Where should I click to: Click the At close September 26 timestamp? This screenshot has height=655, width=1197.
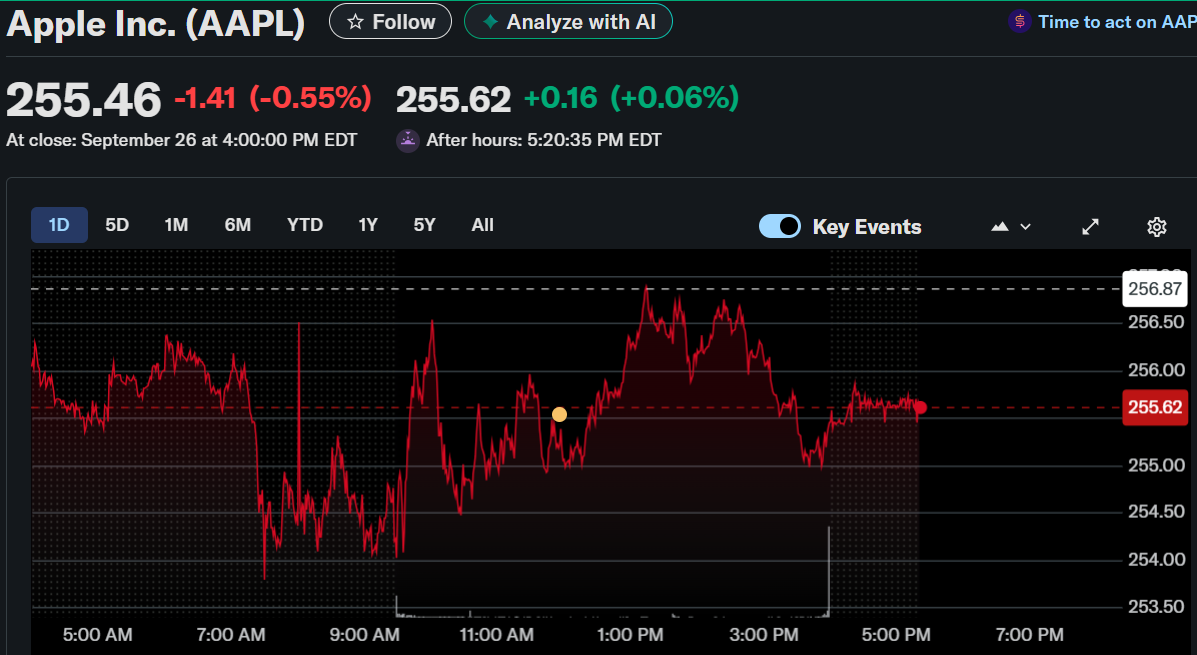coord(182,140)
